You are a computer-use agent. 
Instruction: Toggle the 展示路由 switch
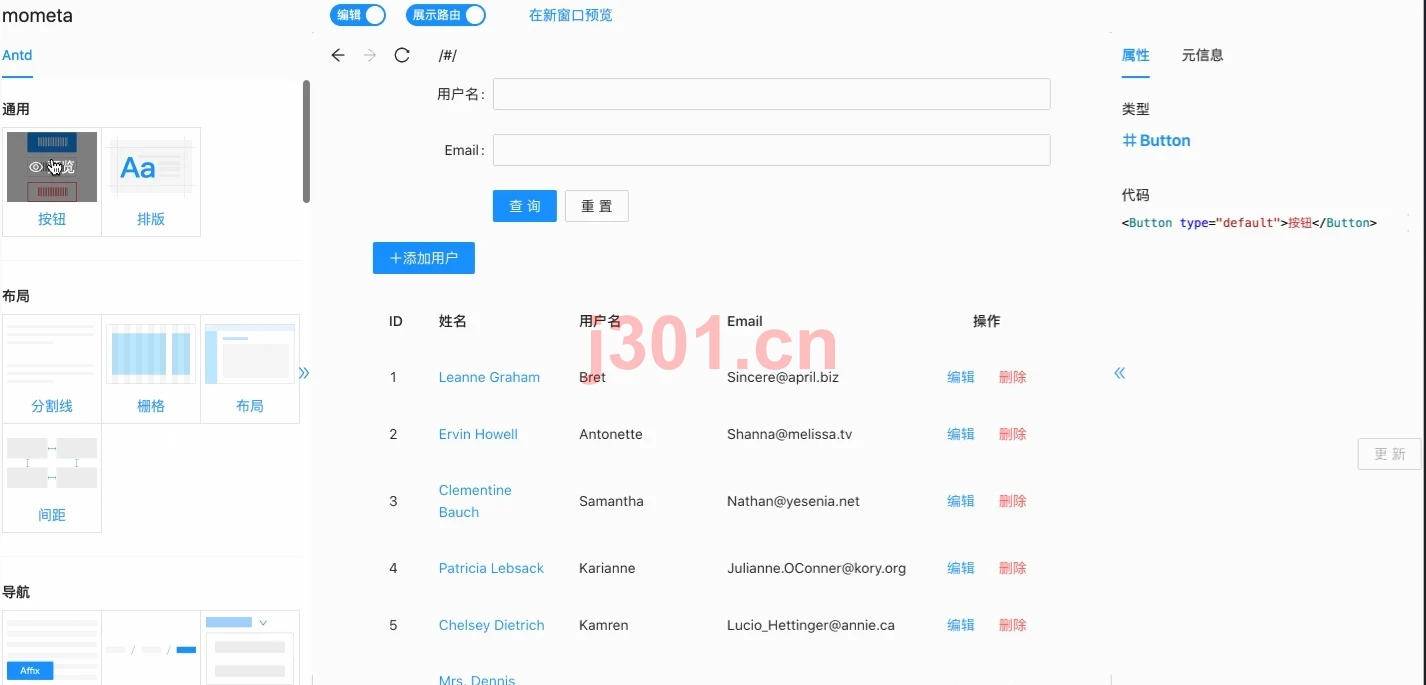446,15
